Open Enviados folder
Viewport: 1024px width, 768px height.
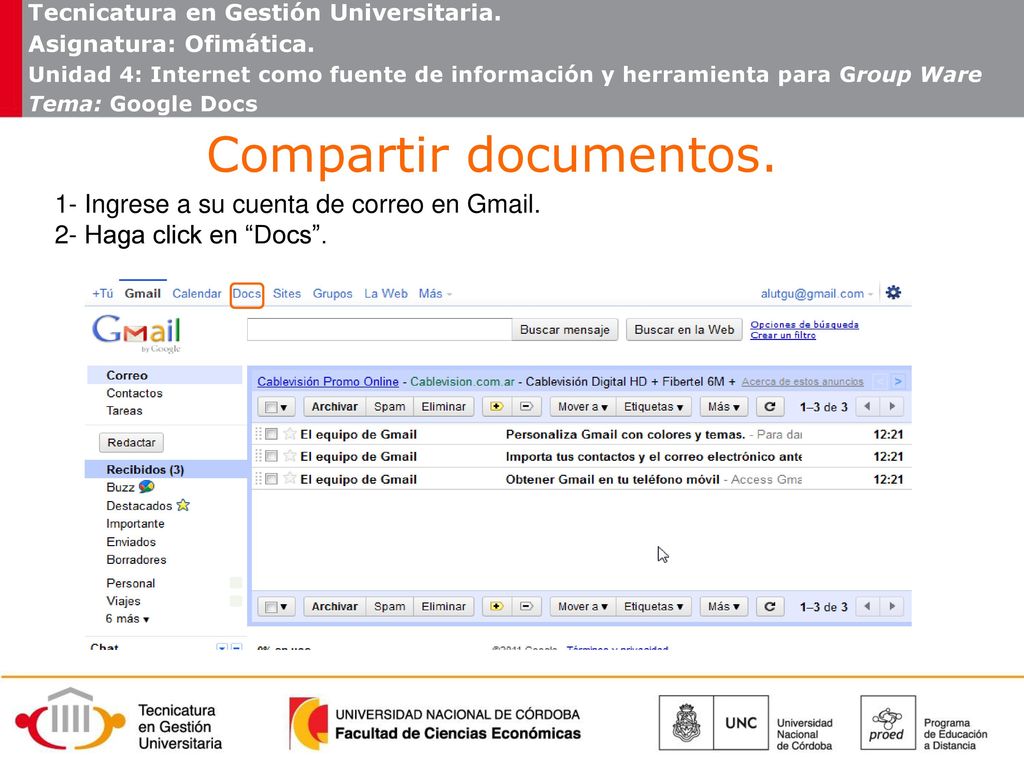click(x=131, y=542)
